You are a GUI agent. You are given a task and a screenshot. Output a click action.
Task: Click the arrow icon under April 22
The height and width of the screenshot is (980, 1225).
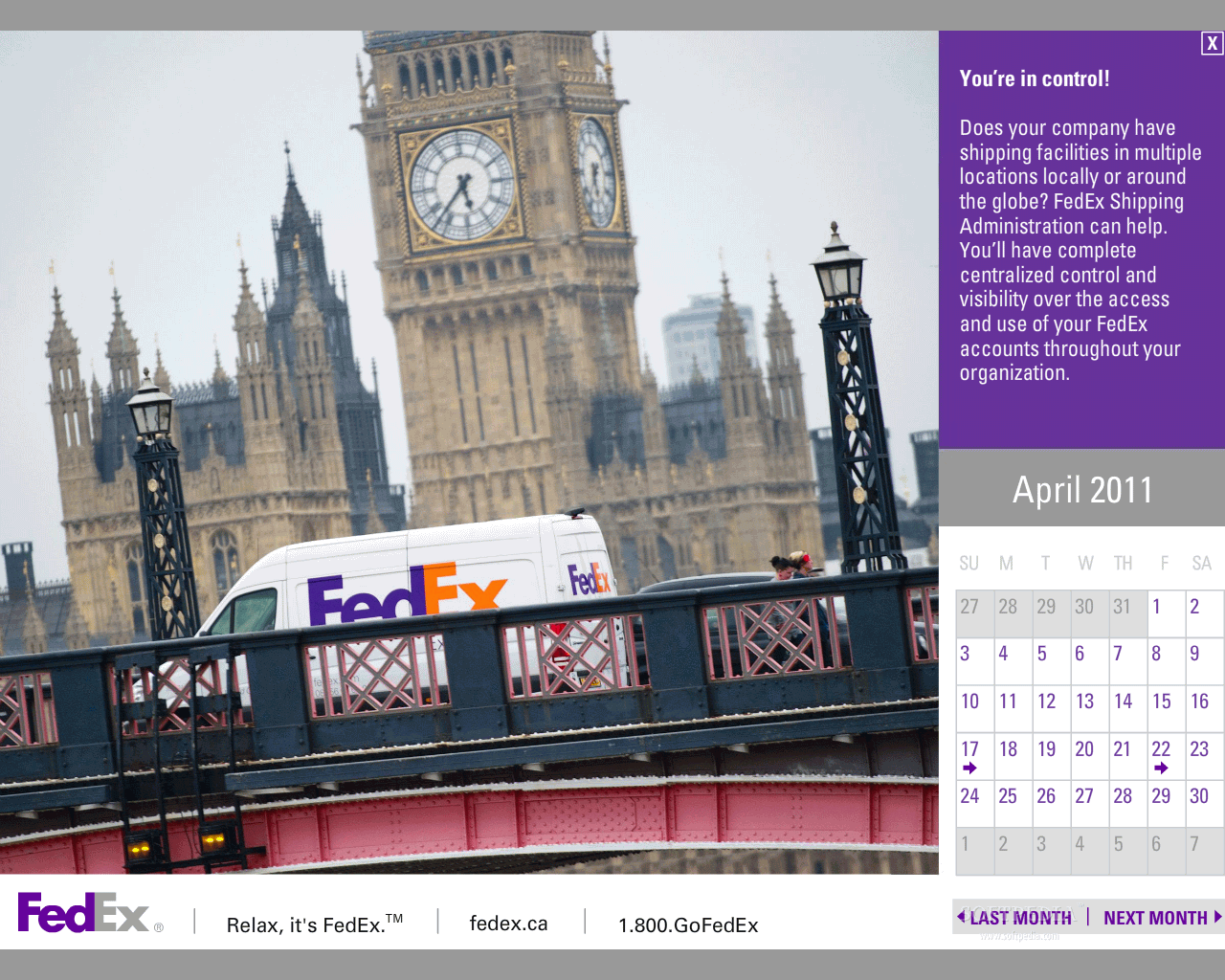click(1161, 768)
